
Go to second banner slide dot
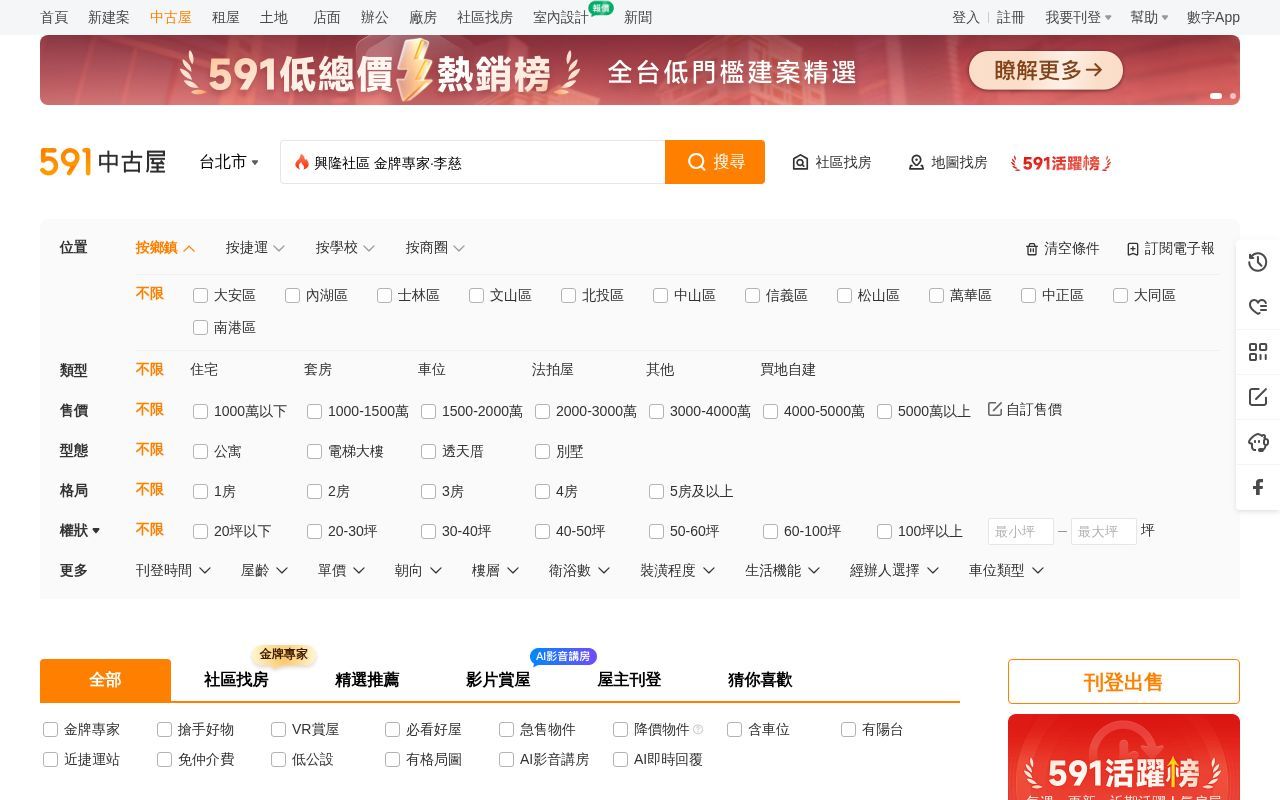pyautogui.click(x=1233, y=96)
